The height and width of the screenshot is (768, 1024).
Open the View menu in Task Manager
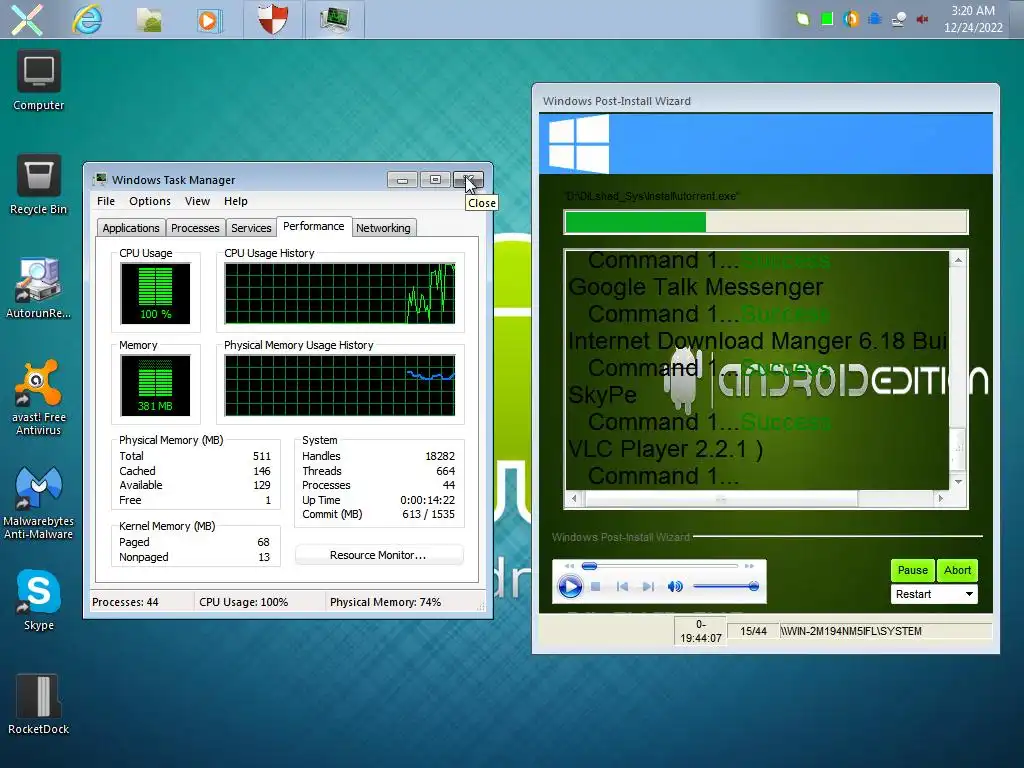coord(197,201)
